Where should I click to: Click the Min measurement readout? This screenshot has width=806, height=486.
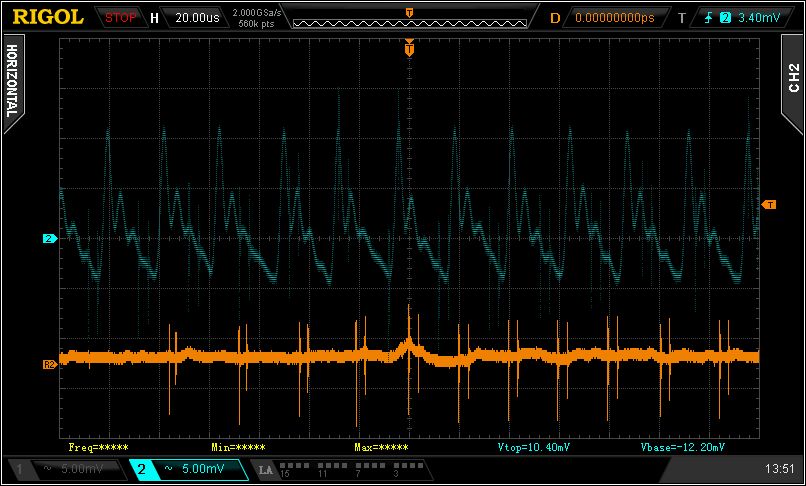pyautogui.click(x=238, y=447)
